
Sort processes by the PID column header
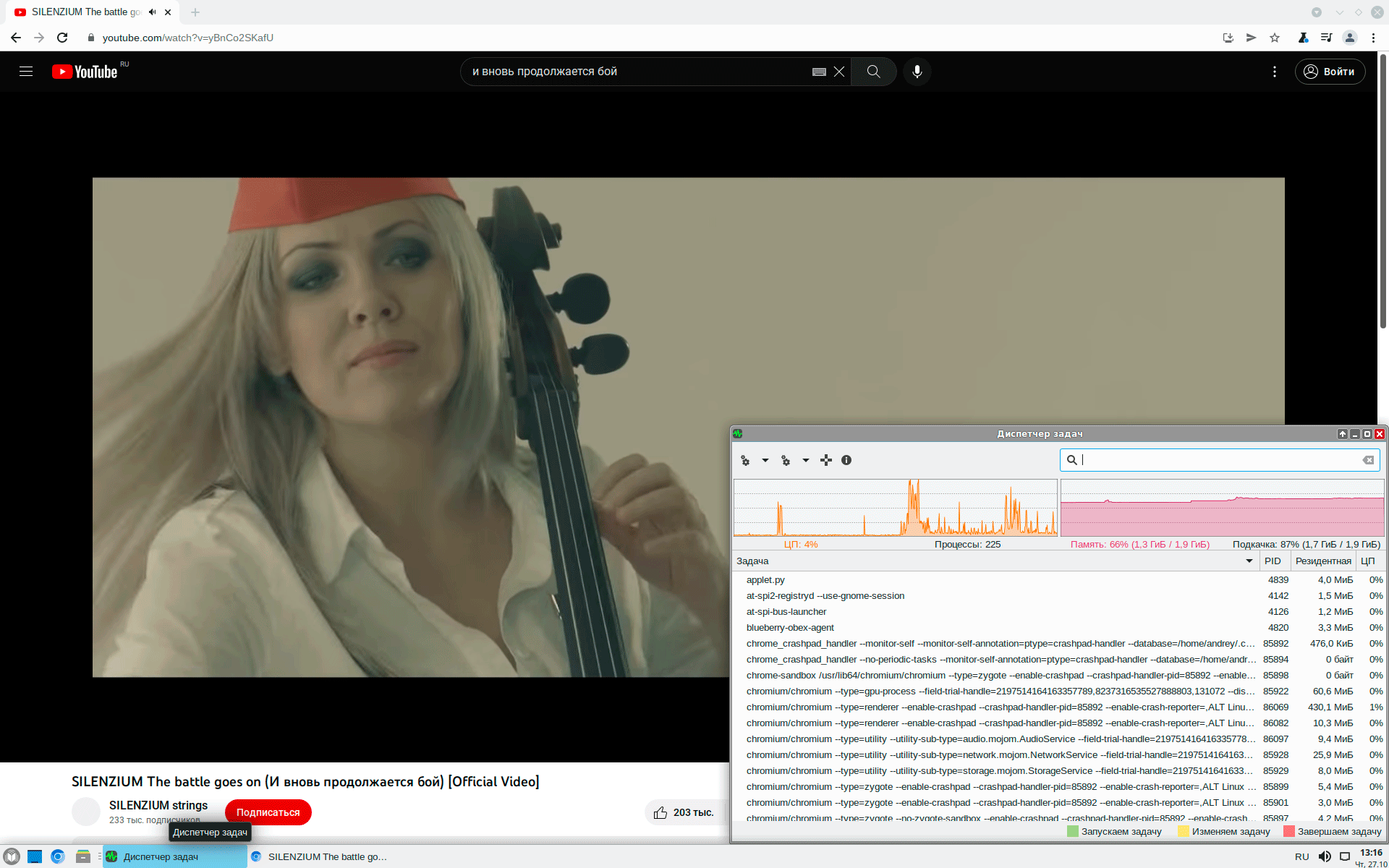(x=1273, y=561)
